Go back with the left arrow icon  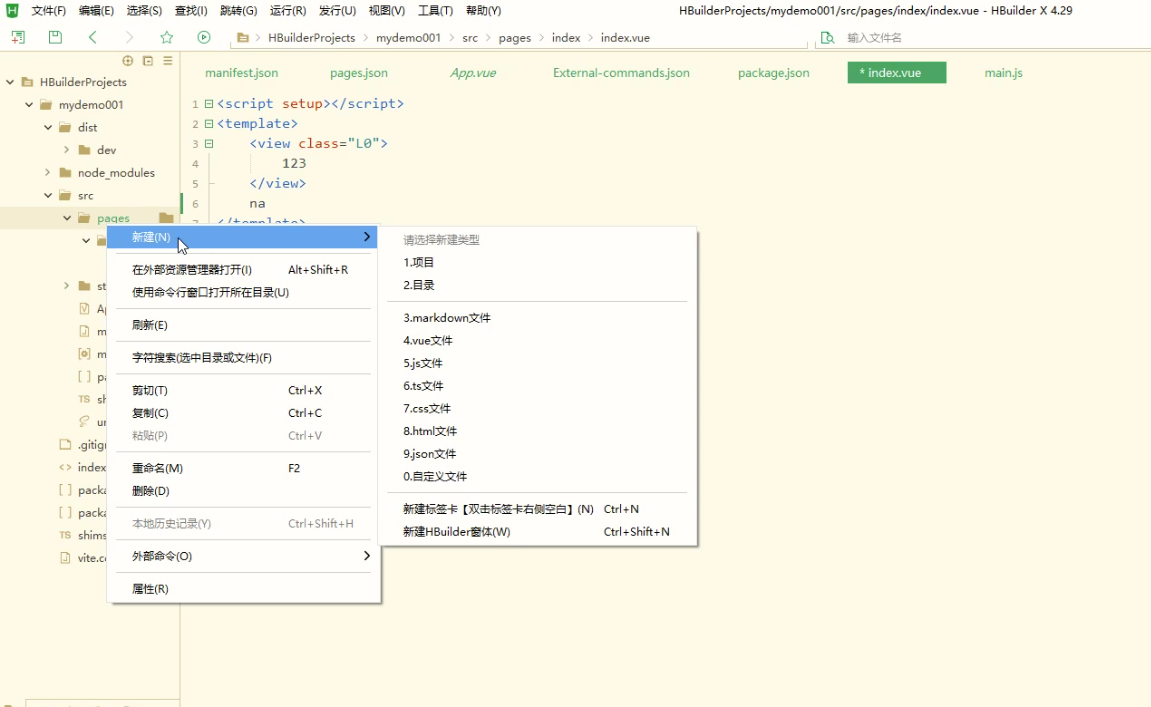[x=92, y=37]
